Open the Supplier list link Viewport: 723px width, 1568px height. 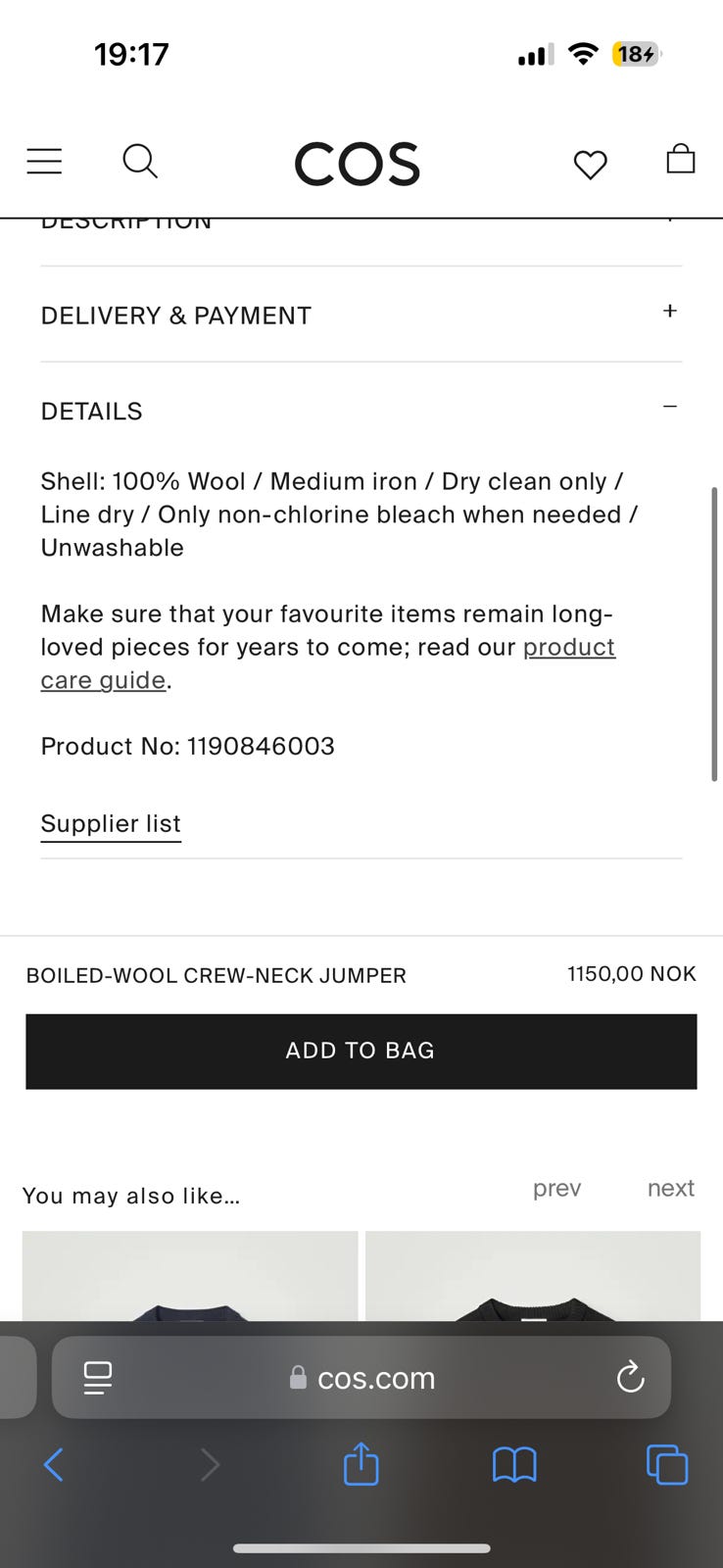pyautogui.click(x=111, y=824)
